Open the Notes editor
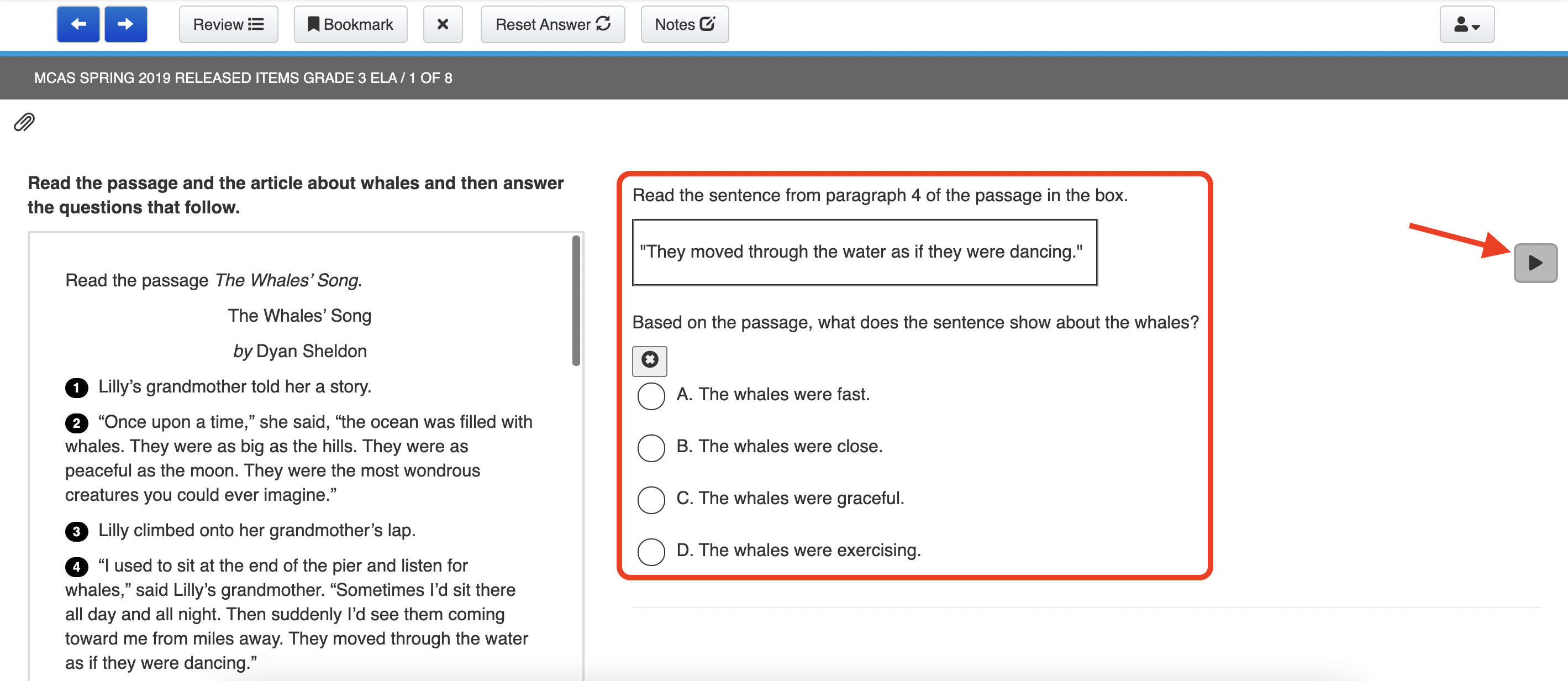This screenshot has width=1568, height=681. pyautogui.click(x=684, y=24)
